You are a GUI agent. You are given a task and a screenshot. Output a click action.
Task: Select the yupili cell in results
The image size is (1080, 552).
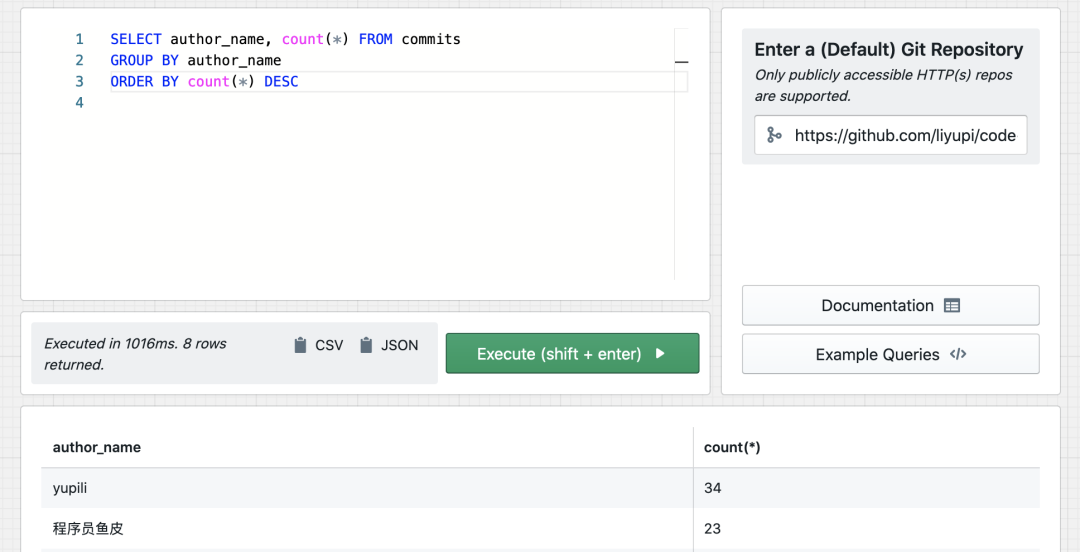(71, 488)
